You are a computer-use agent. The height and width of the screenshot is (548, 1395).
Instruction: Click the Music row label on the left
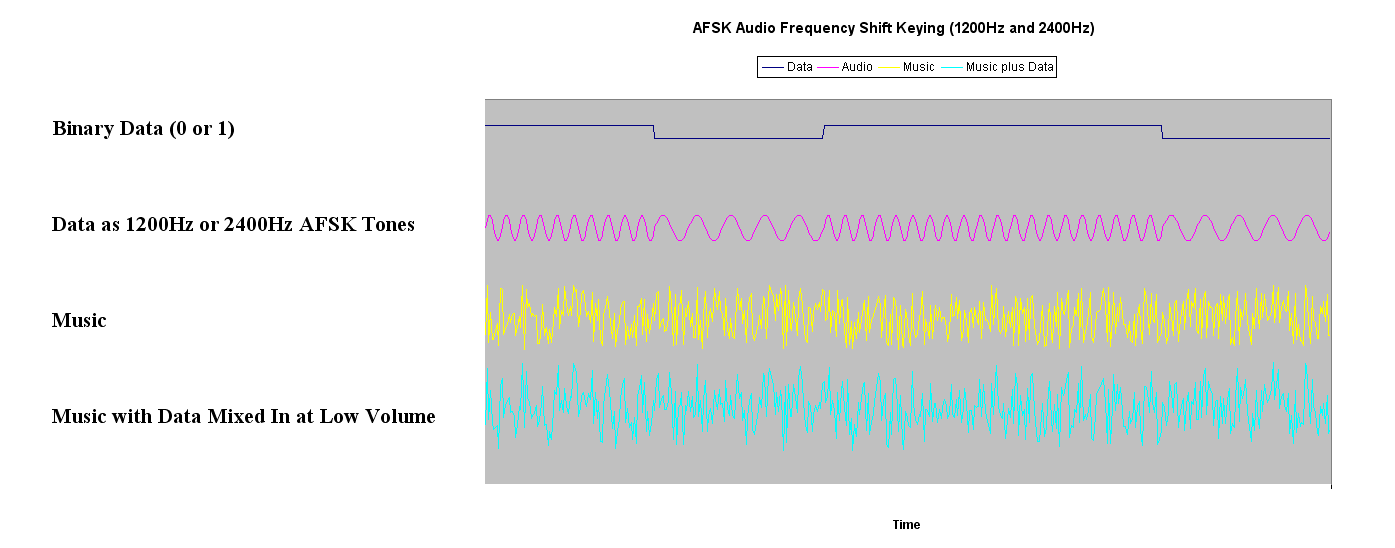(x=79, y=321)
